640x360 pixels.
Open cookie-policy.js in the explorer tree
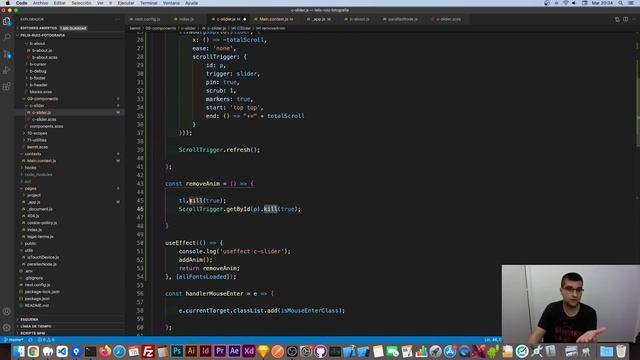42,223
